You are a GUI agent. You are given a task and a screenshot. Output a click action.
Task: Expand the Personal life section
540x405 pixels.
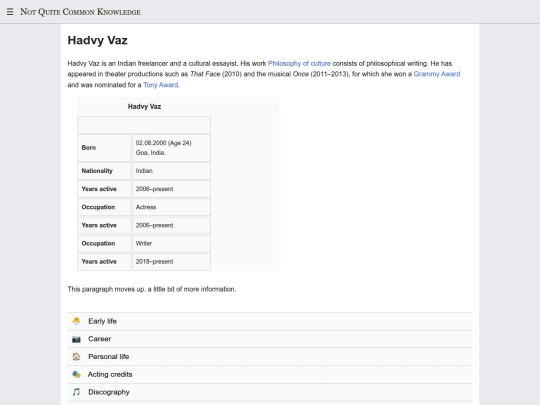coord(270,356)
